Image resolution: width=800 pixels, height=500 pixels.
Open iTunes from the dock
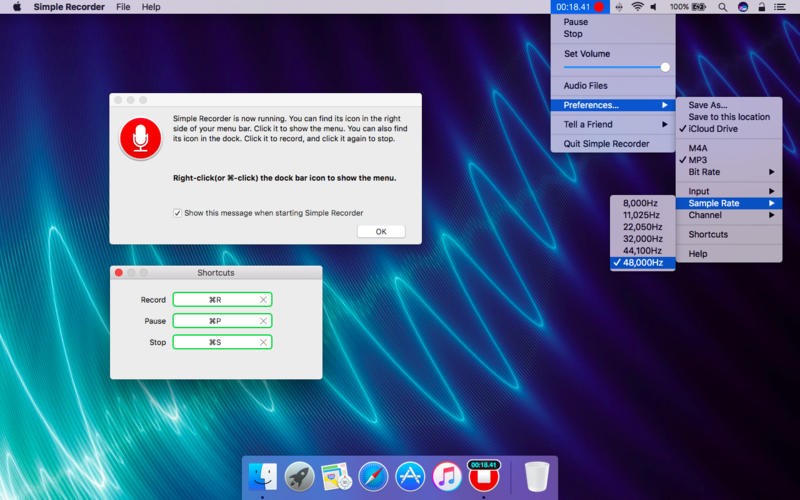click(447, 476)
